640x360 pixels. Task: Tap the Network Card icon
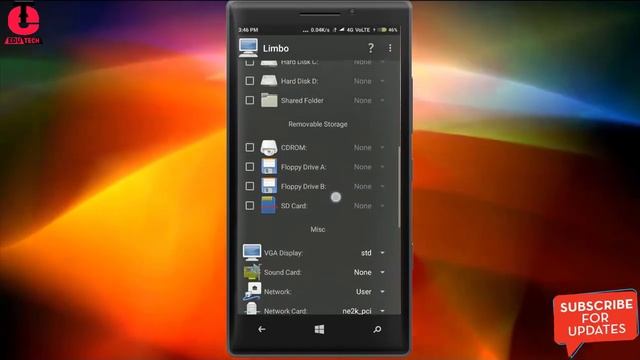(x=252, y=309)
